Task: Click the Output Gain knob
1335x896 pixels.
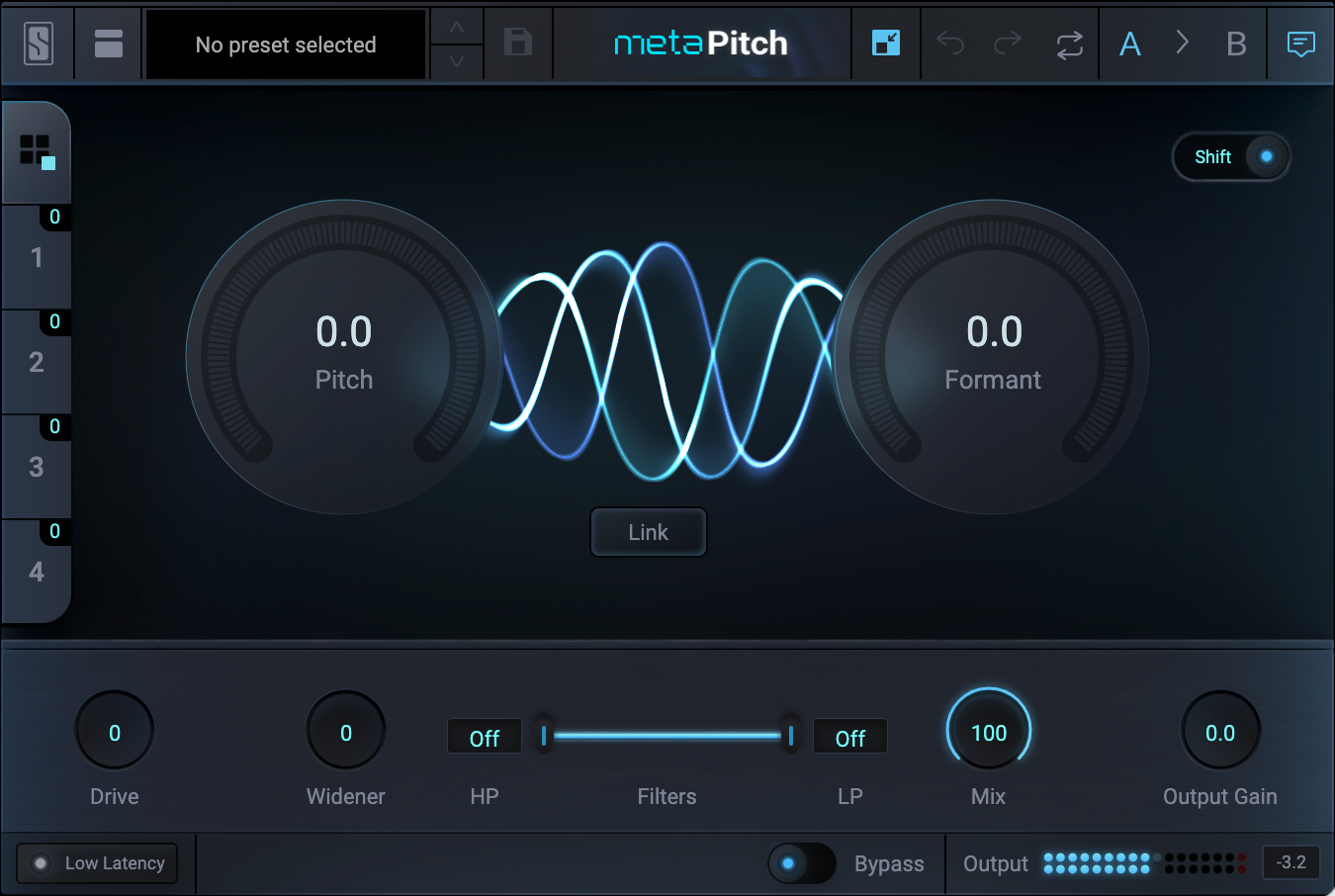Action: click(x=1220, y=732)
